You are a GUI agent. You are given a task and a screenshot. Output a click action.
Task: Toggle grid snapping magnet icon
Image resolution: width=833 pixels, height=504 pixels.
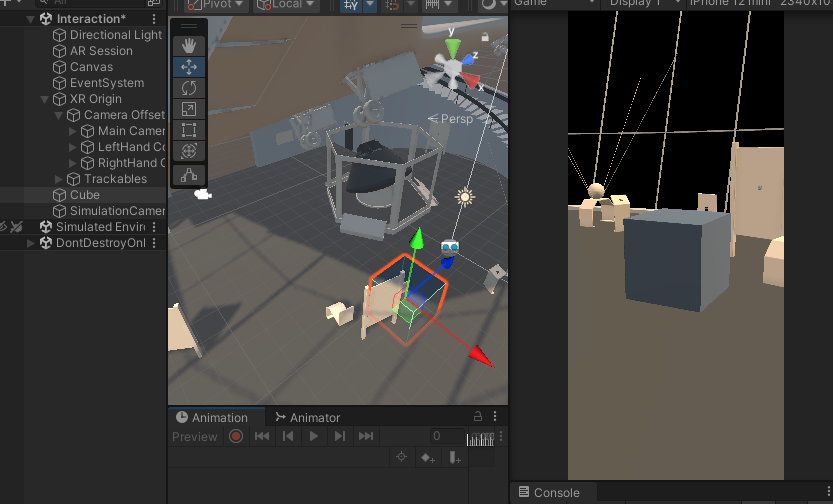tap(392, 5)
